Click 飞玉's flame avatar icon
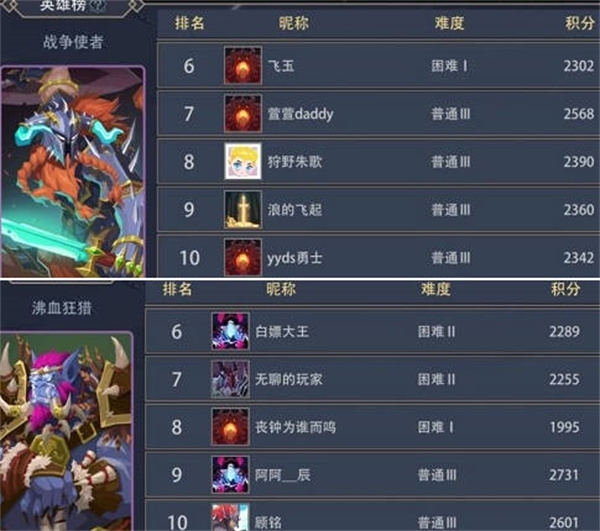This screenshot has width=600, height=531. (x=243, y=65)
